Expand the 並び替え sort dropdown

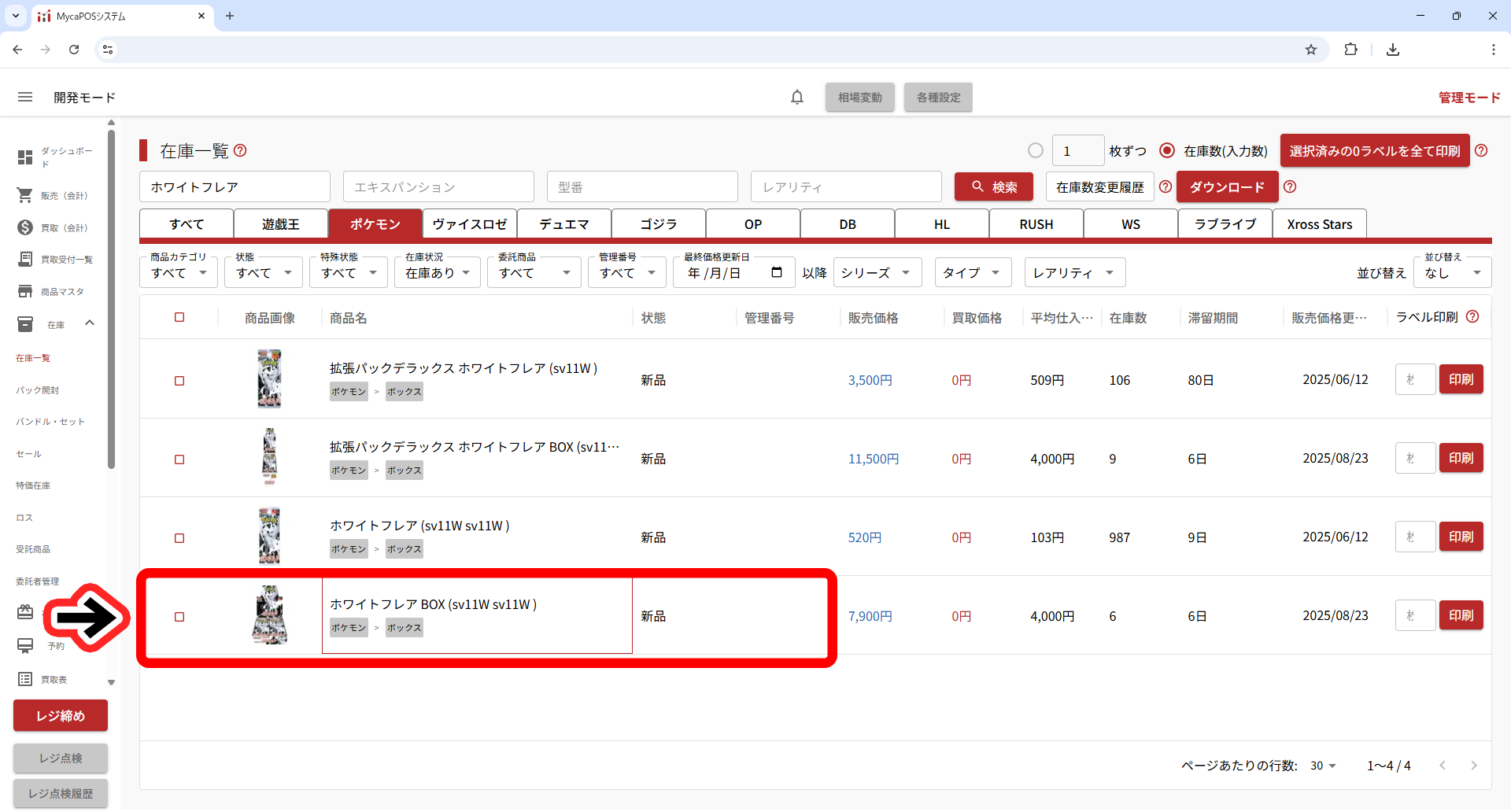(x=1452, y=273)
